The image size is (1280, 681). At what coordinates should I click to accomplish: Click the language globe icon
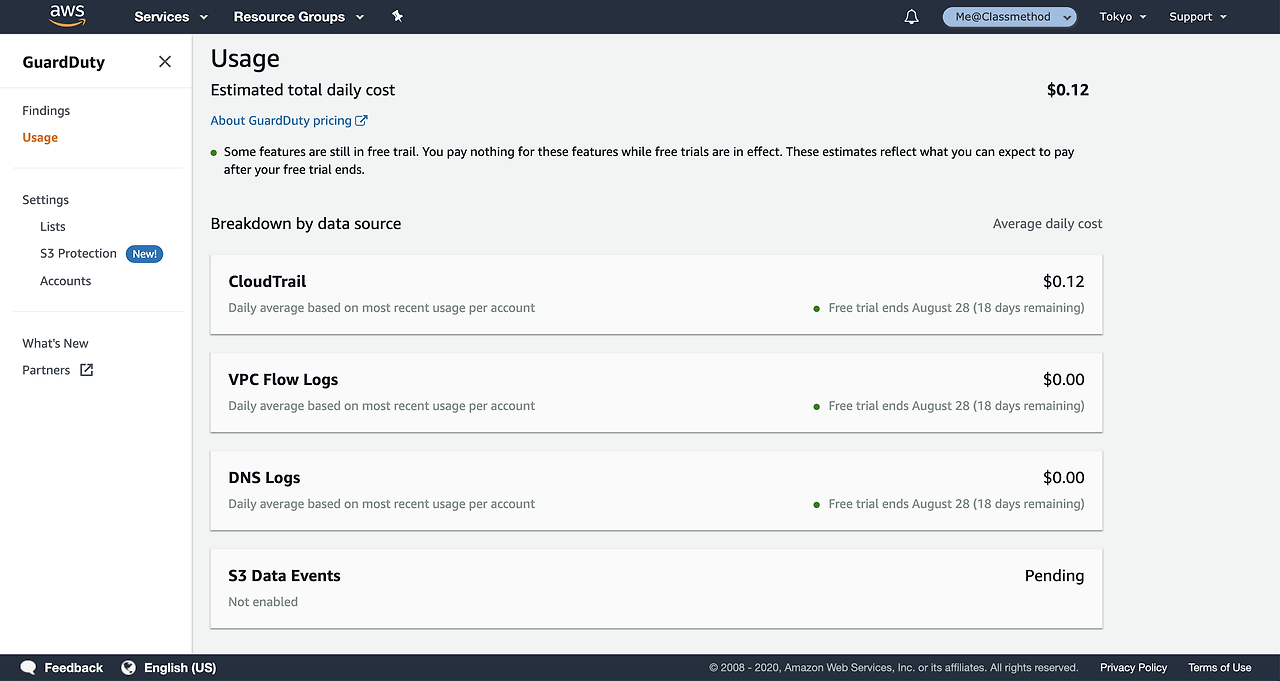(128, 668)
